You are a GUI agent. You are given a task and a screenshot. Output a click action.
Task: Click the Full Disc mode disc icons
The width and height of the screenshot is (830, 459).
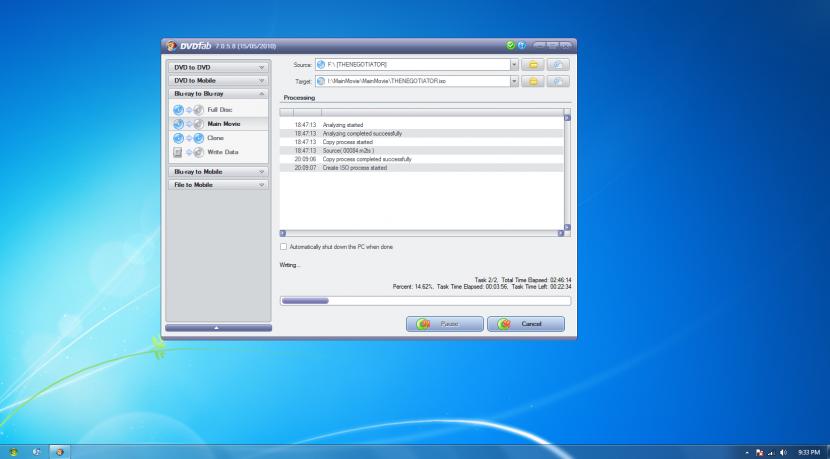pyautogui.click(x=188, y=110)
